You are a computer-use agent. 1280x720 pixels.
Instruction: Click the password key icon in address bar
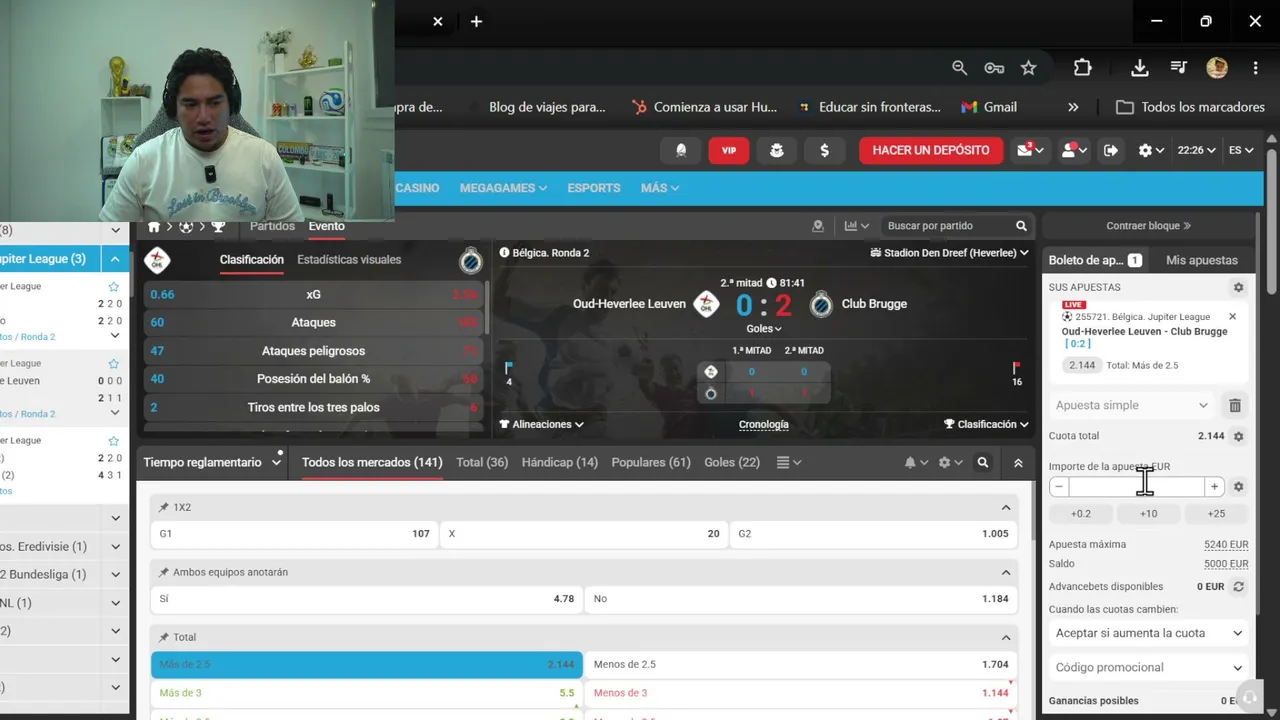994,68
